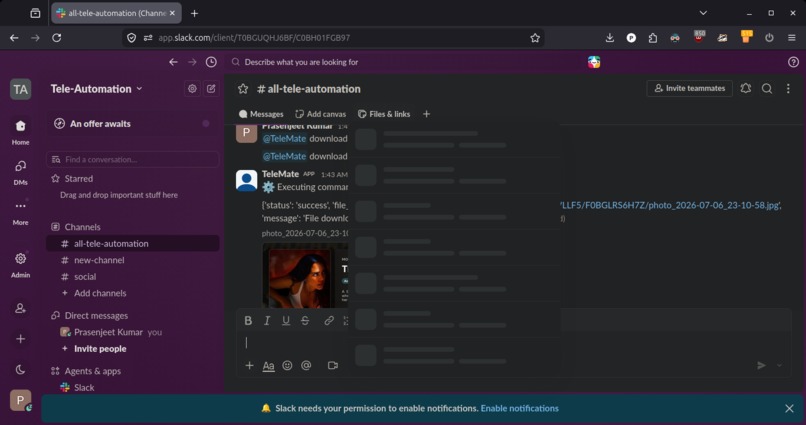
Task: Click the send message arrow
Action: 761,365
